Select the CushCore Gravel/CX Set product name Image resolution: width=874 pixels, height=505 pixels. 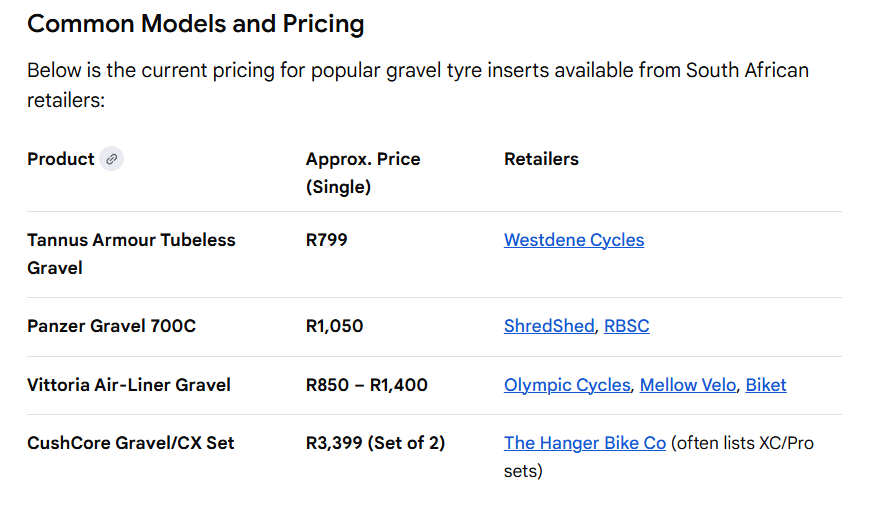tap(131, 443)
